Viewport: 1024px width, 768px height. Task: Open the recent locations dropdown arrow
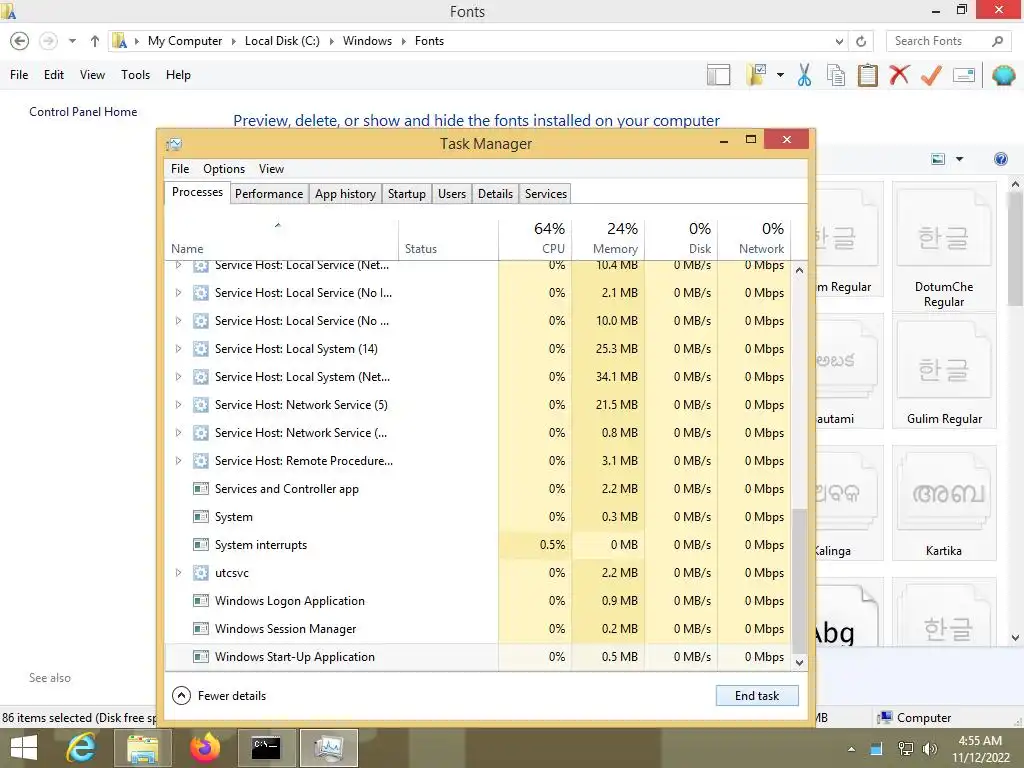(x=72, y=41)
